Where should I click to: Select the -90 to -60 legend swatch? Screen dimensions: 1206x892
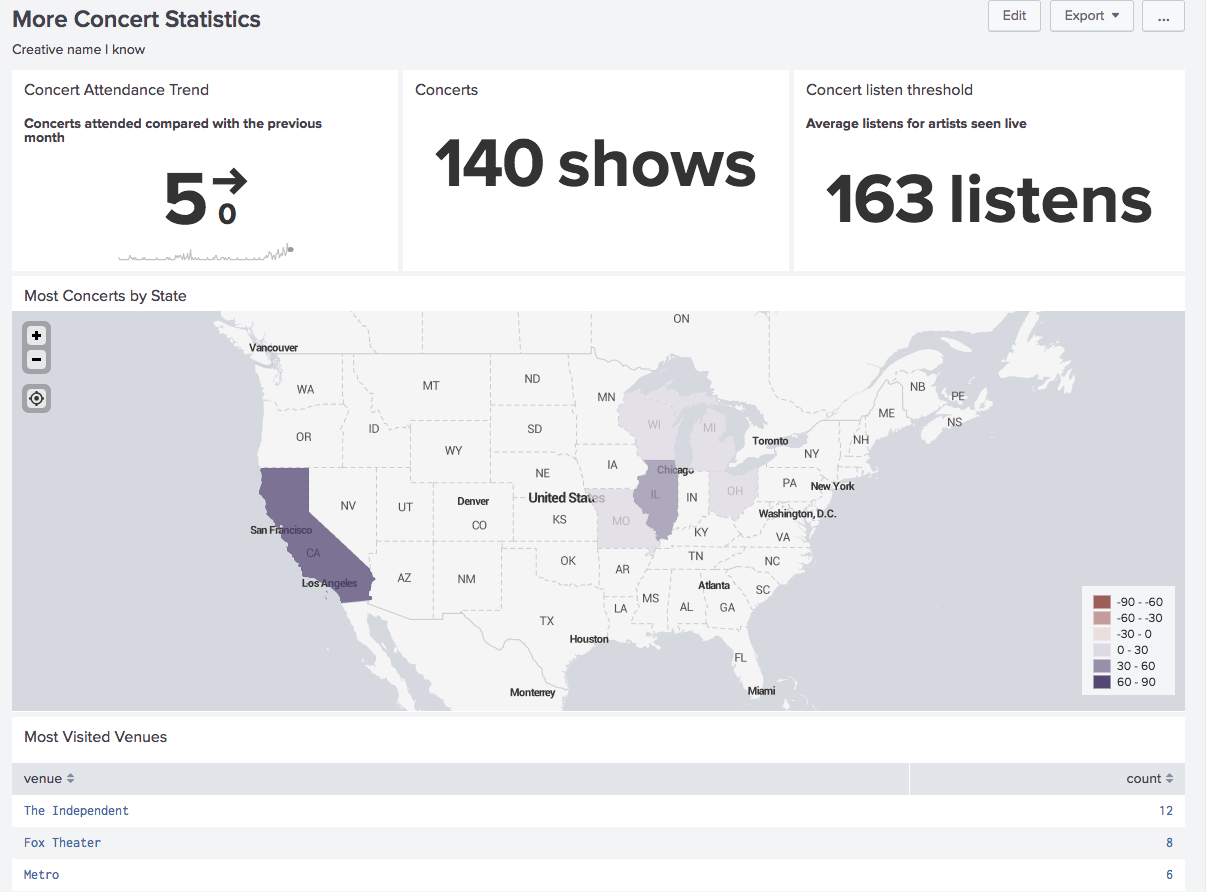[x=1102, y=602]
